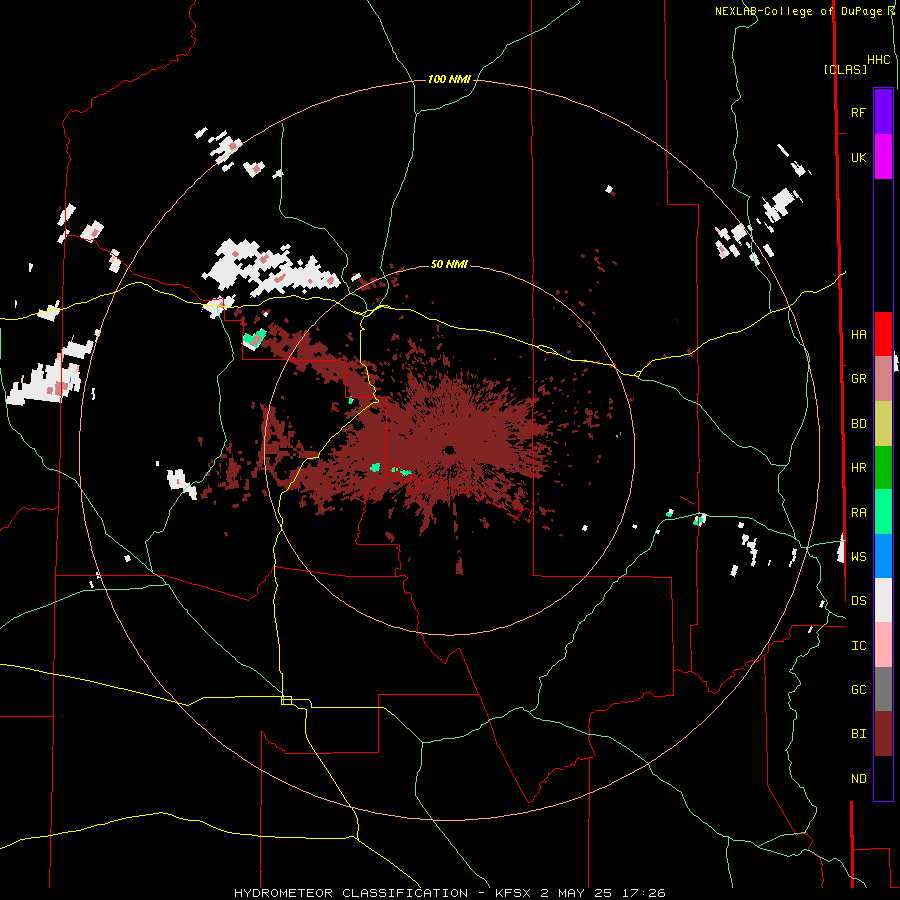Image resolution: width=900 pixels, height=900 pixels.
Task: Click the brown BI legend swatch
Action: pos(883,734)
